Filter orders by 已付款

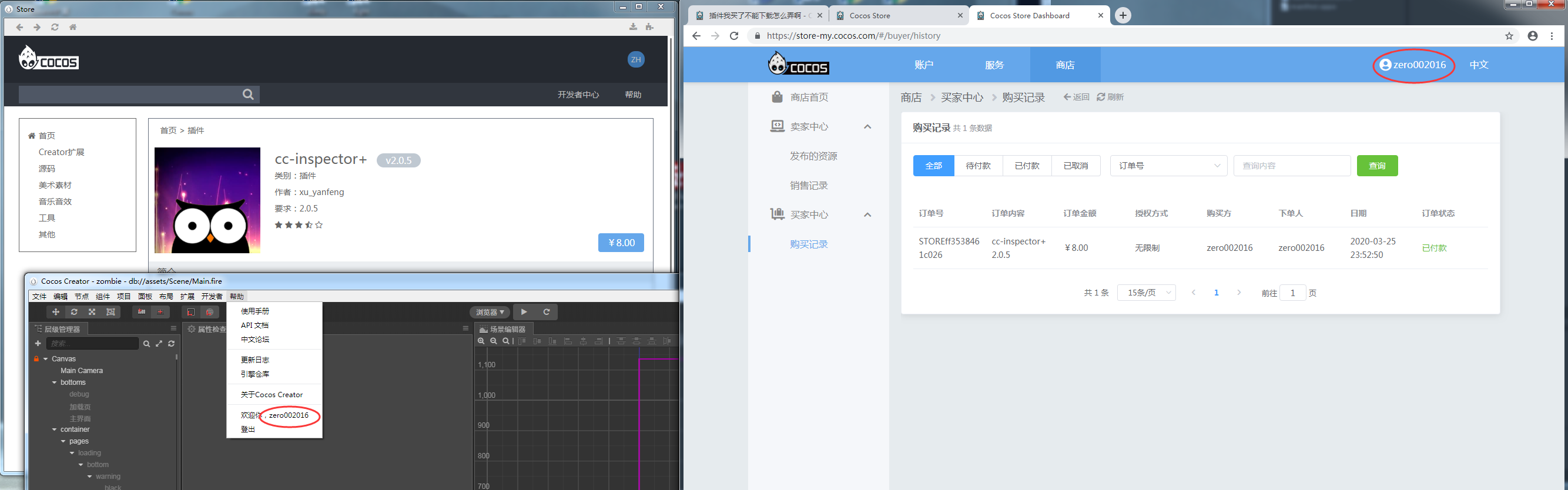[1027, 166]
